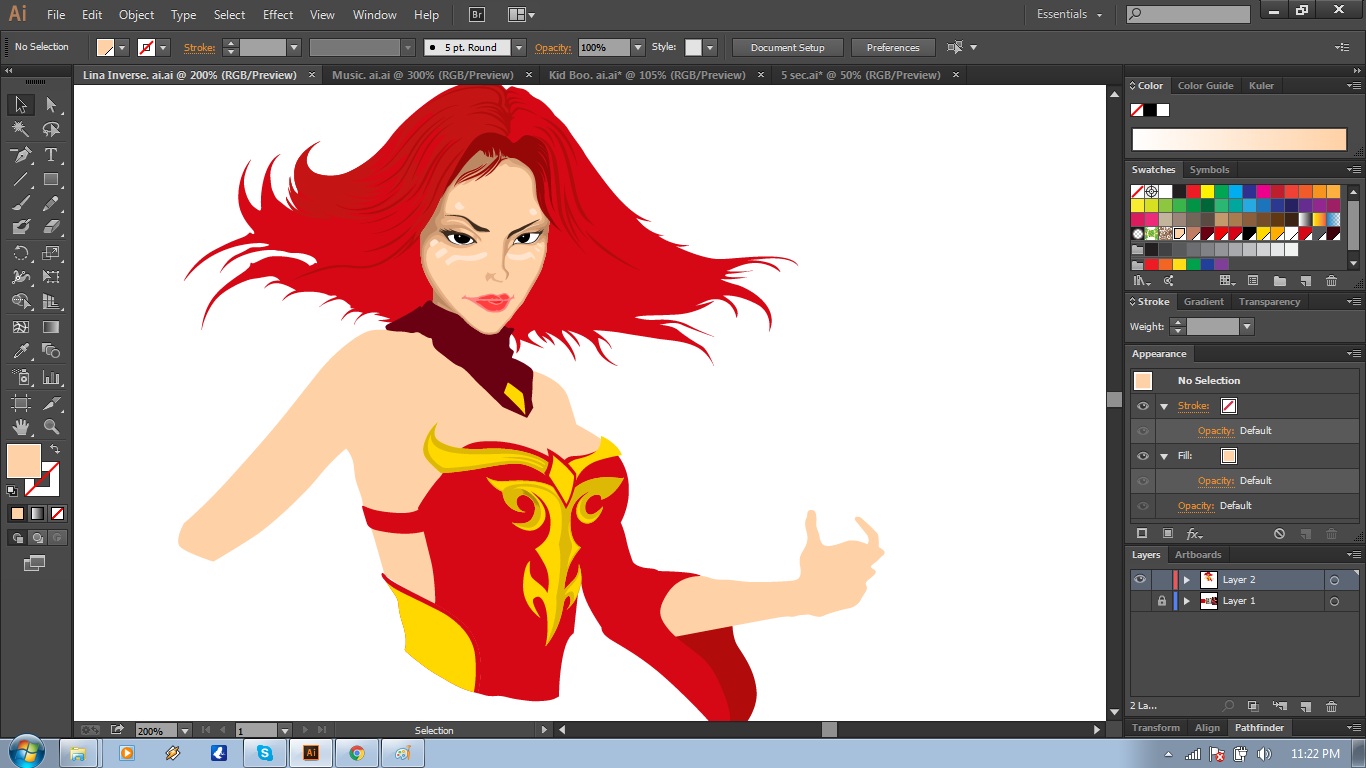The width and height of the screenshot is (1366, 768).
Task: Click the color spectrum bar in Color panel
Action: [x=1239, y=139]
